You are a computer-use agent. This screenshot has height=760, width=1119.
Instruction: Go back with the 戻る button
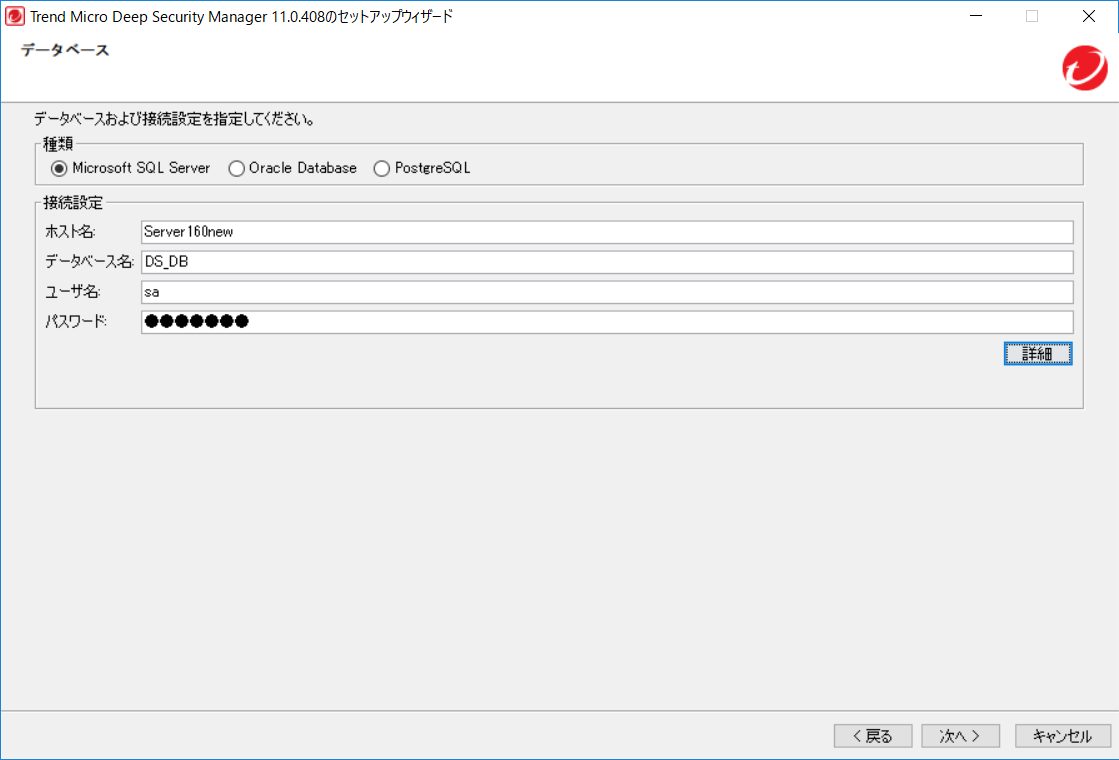pos(873,736)
